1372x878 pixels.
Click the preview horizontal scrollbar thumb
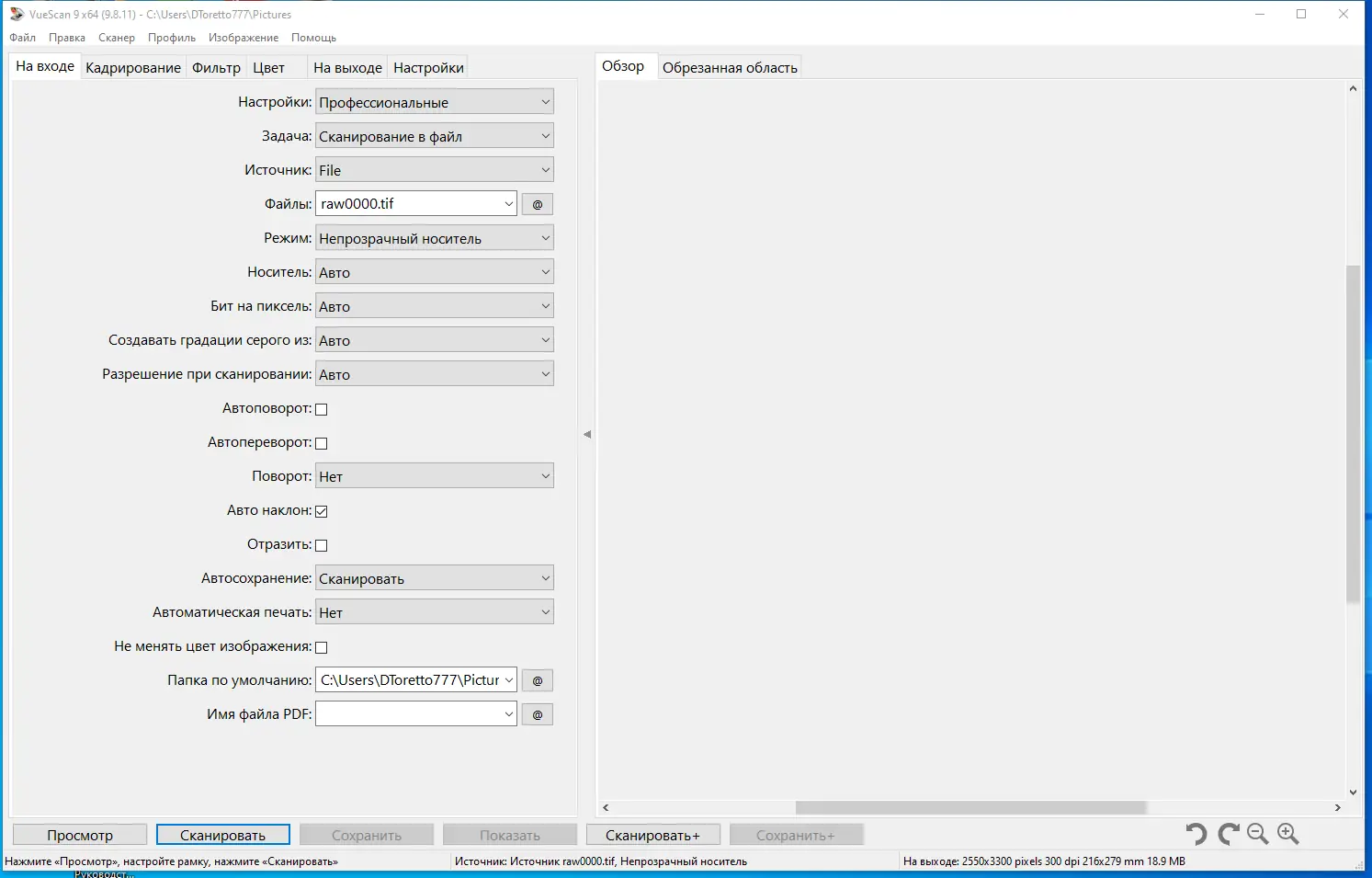pyautogui.click(x=971, y=807)
